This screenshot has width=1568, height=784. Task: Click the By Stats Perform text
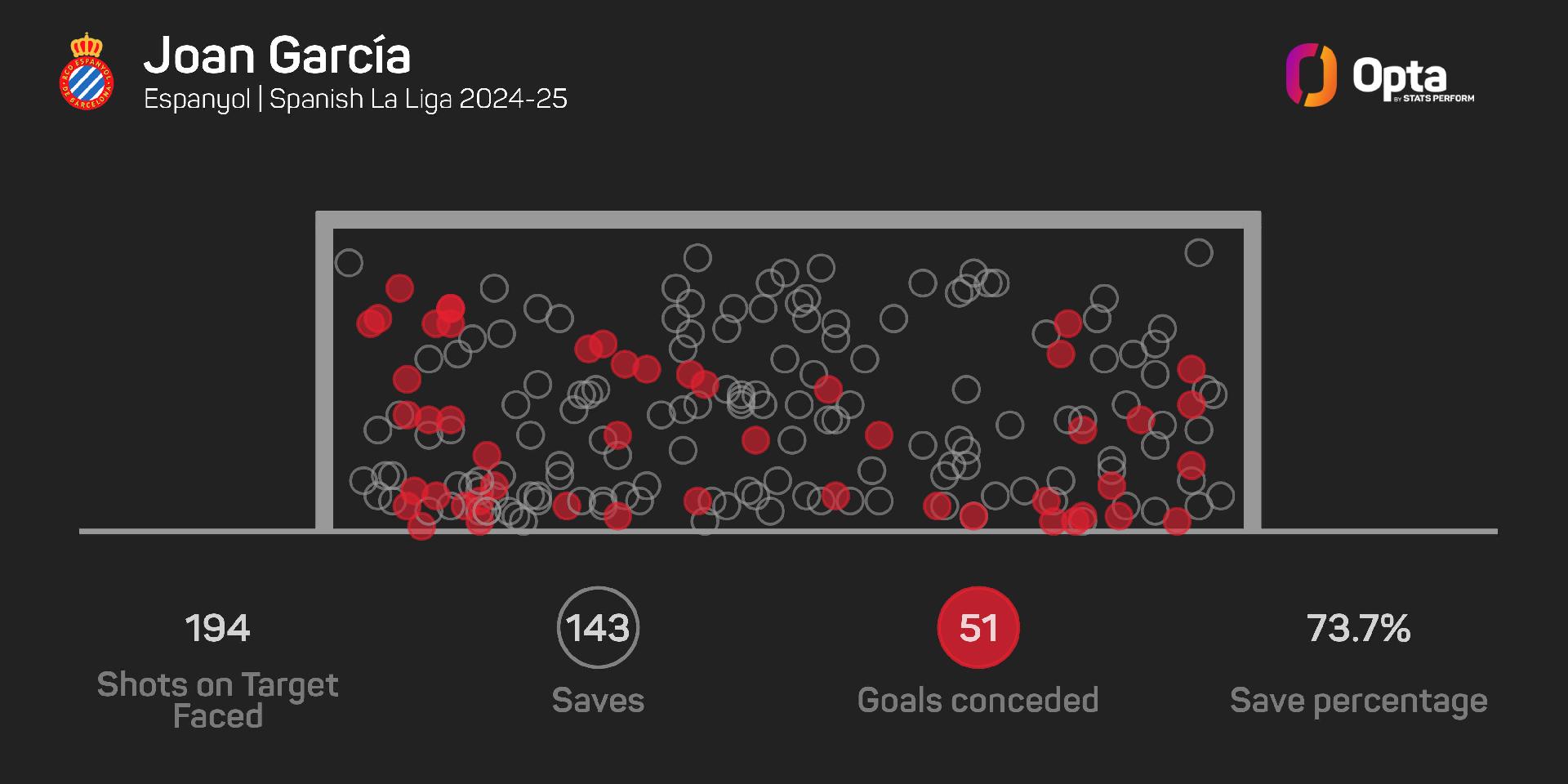coord(1434,99)
